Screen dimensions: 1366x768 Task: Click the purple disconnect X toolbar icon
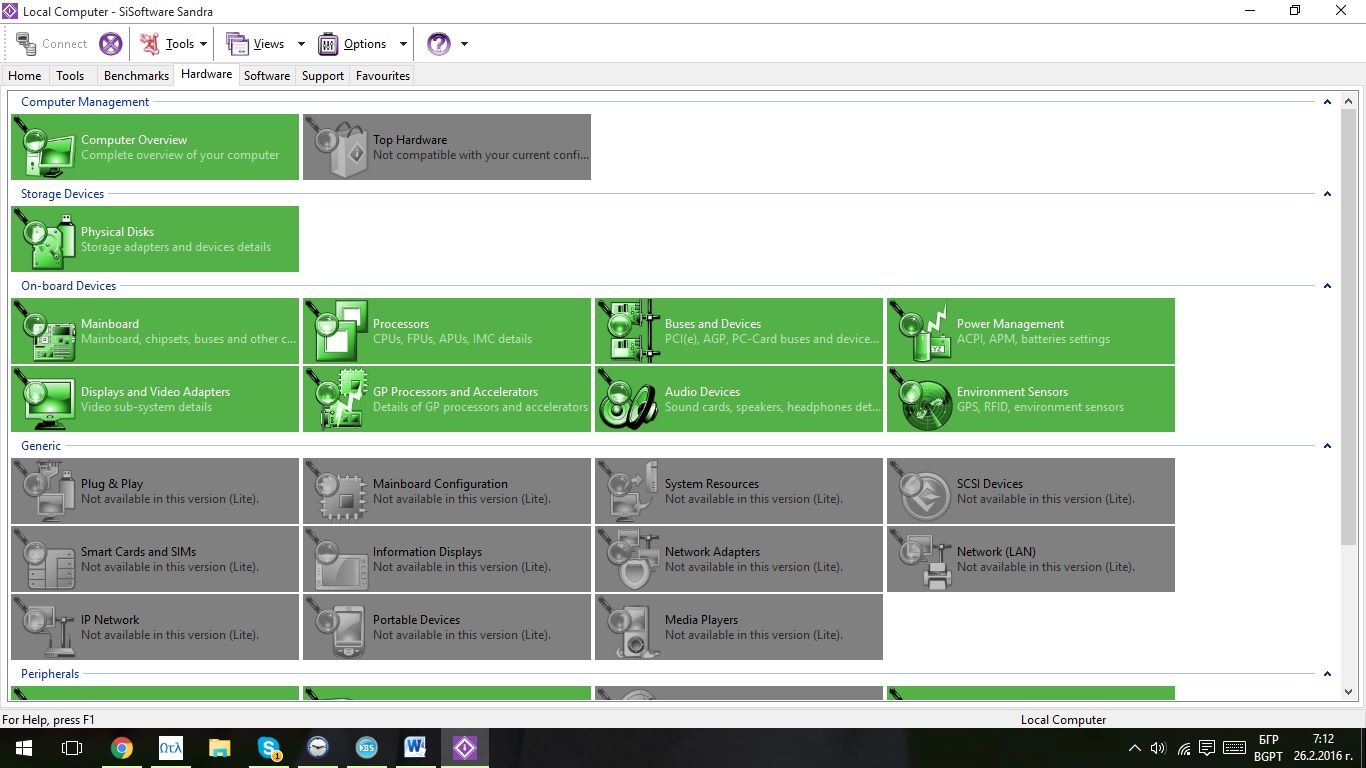(x=111, y=44)
